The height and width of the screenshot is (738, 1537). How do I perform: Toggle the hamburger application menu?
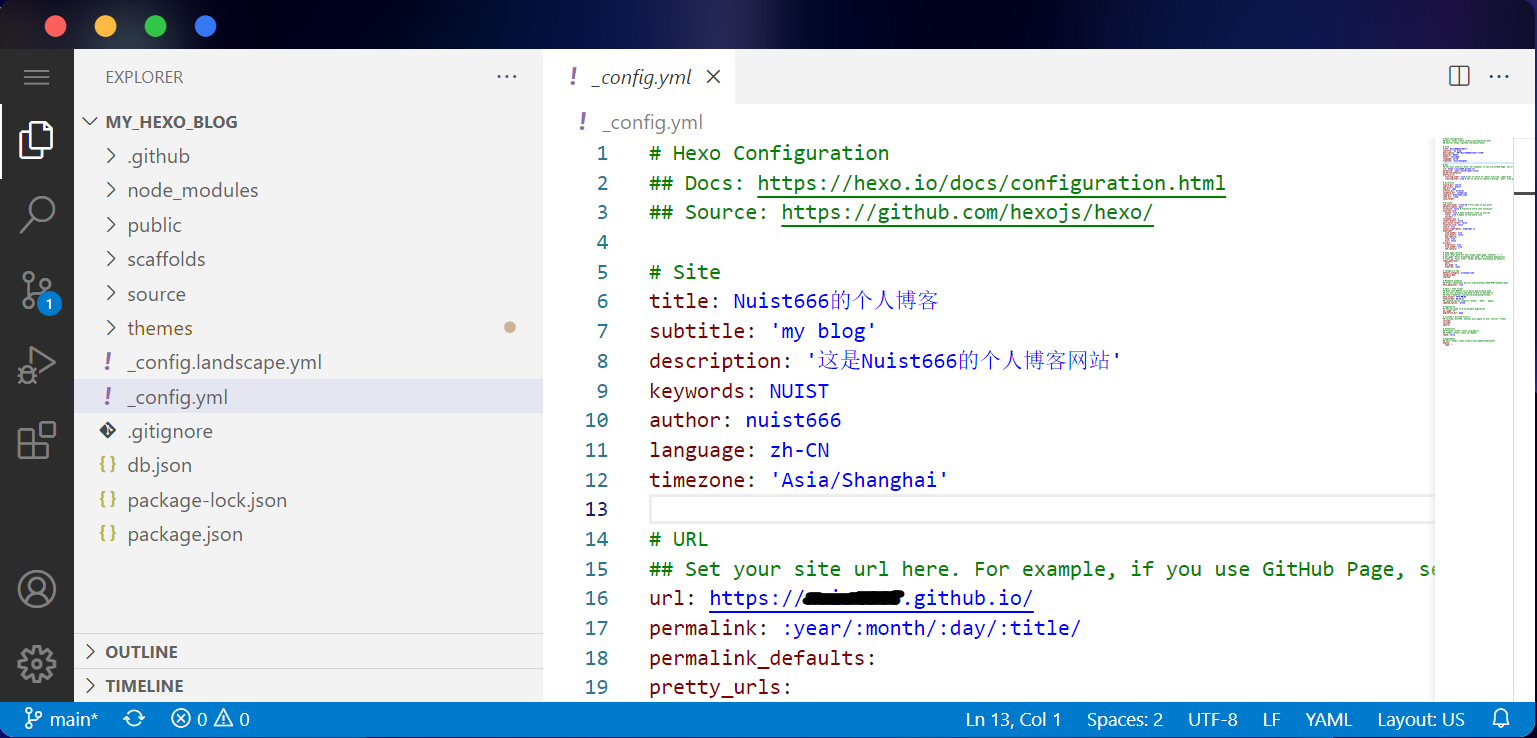[x=36, y=77]
